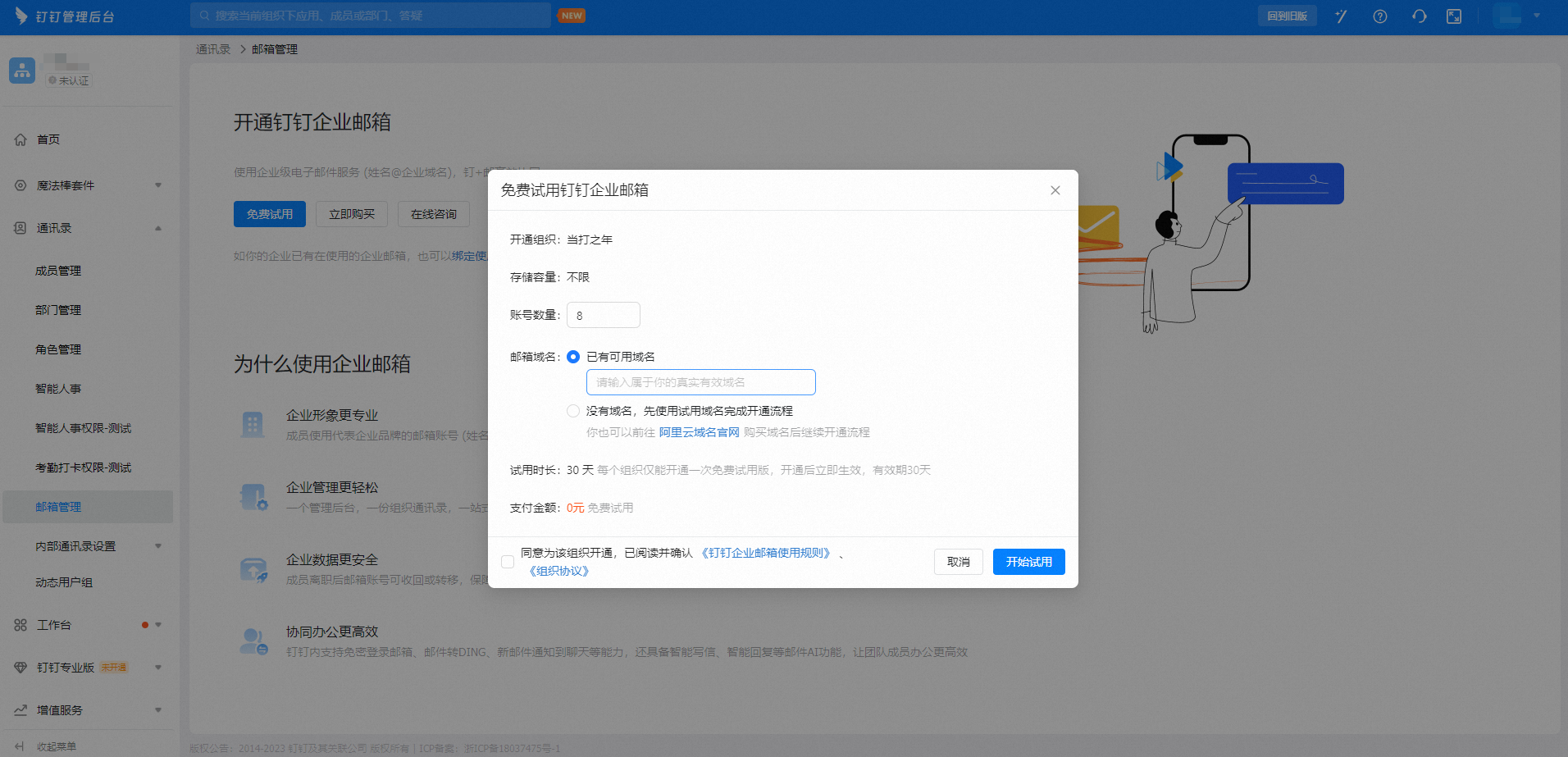Image resolution: width=1568 pixels, height=757 pixels.
Task: Click the 企业数据更安全 icon
Action: click(x=253, y=569)
